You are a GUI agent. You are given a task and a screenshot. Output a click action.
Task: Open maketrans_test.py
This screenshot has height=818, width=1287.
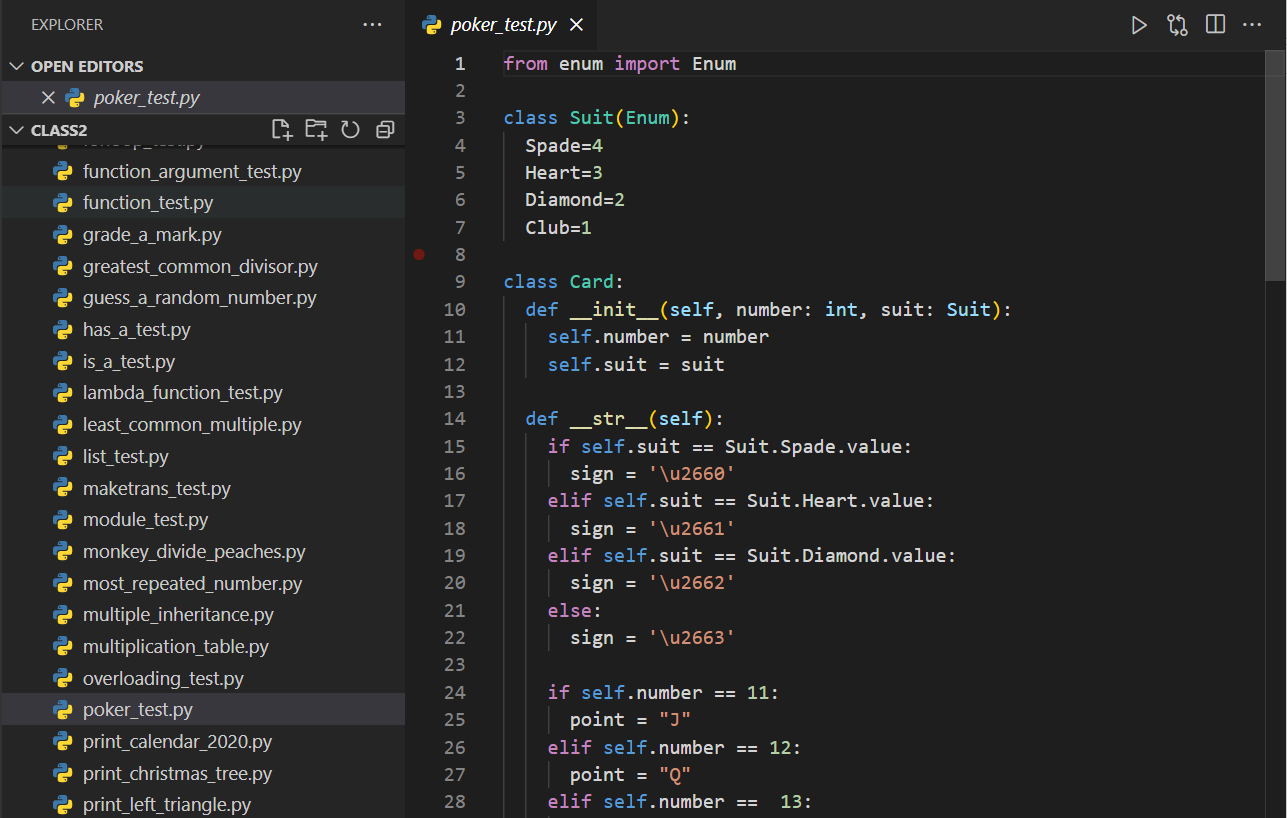[202, 489]
